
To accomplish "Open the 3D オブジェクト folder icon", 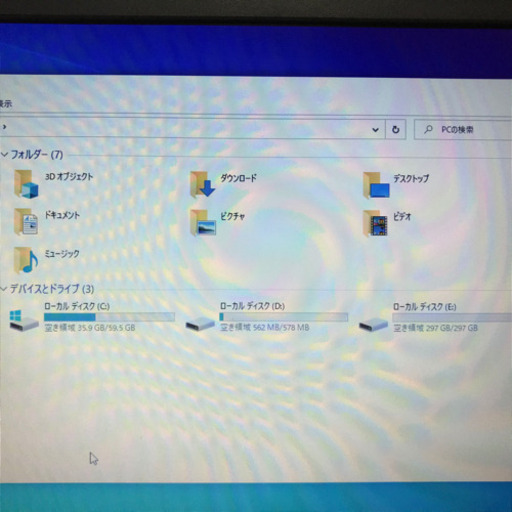I will (x=26, y=184).
